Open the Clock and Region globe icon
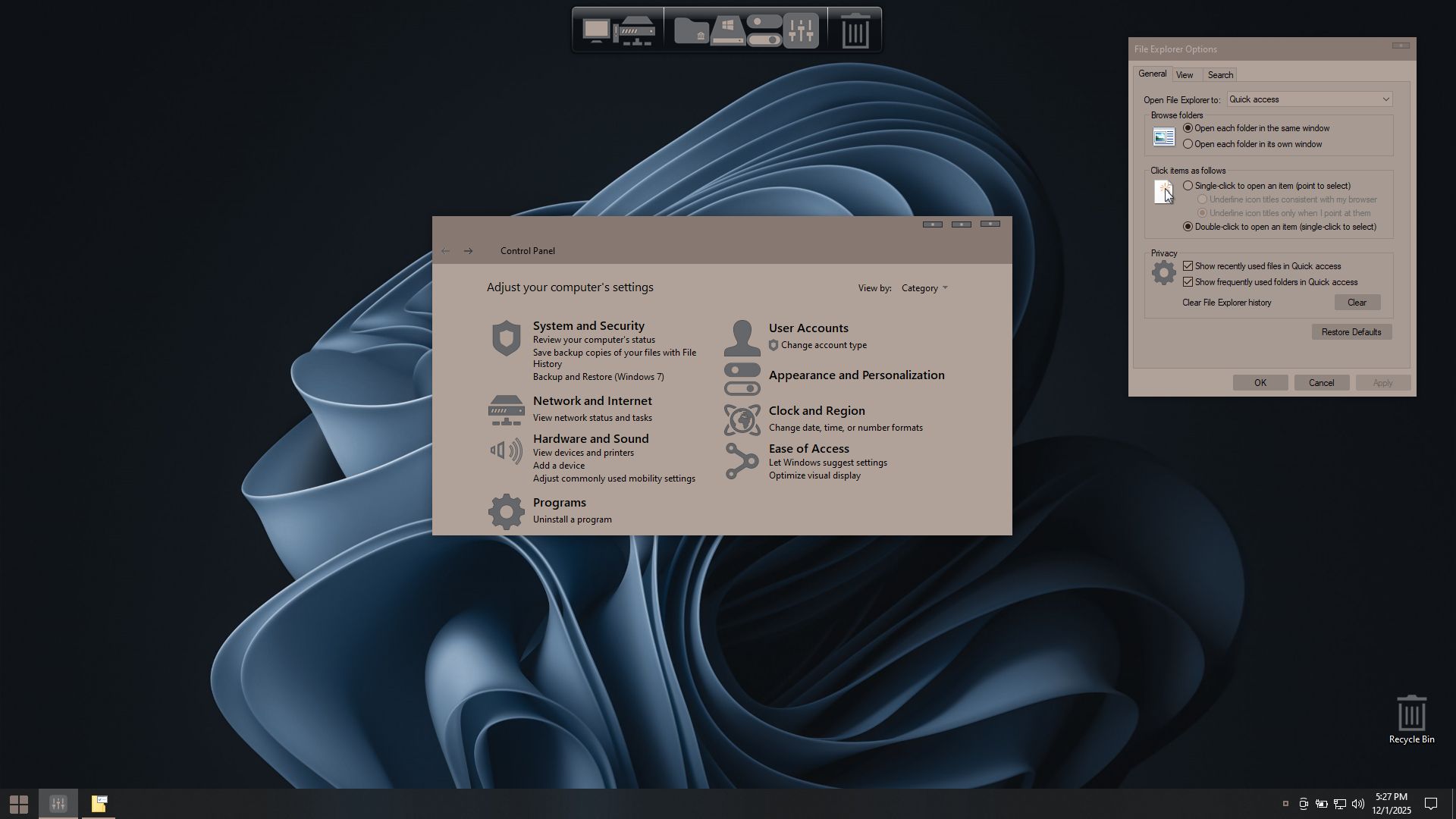Image resolution: width=1456 pixels, height=819 pixels. [x=742, y=419]
